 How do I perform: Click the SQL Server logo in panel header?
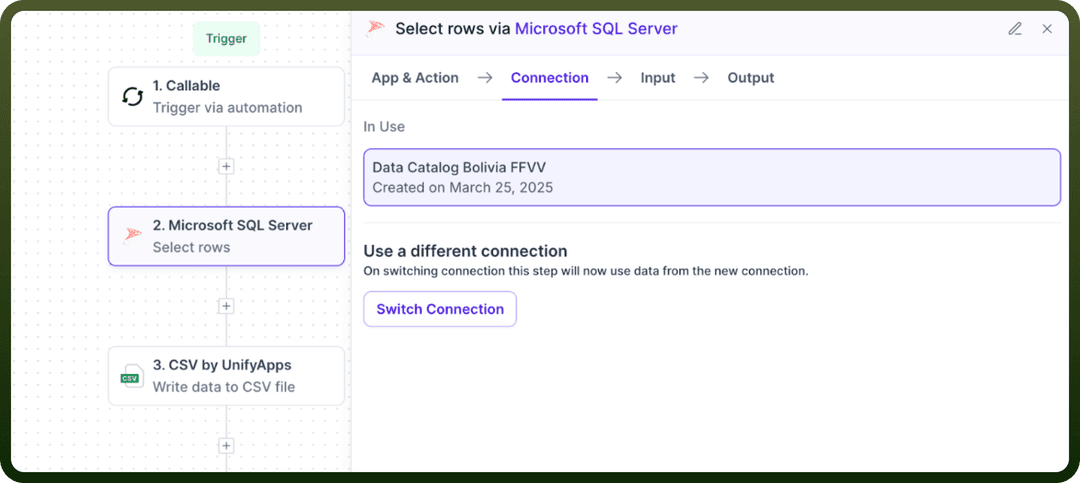[x=375, y=28]
